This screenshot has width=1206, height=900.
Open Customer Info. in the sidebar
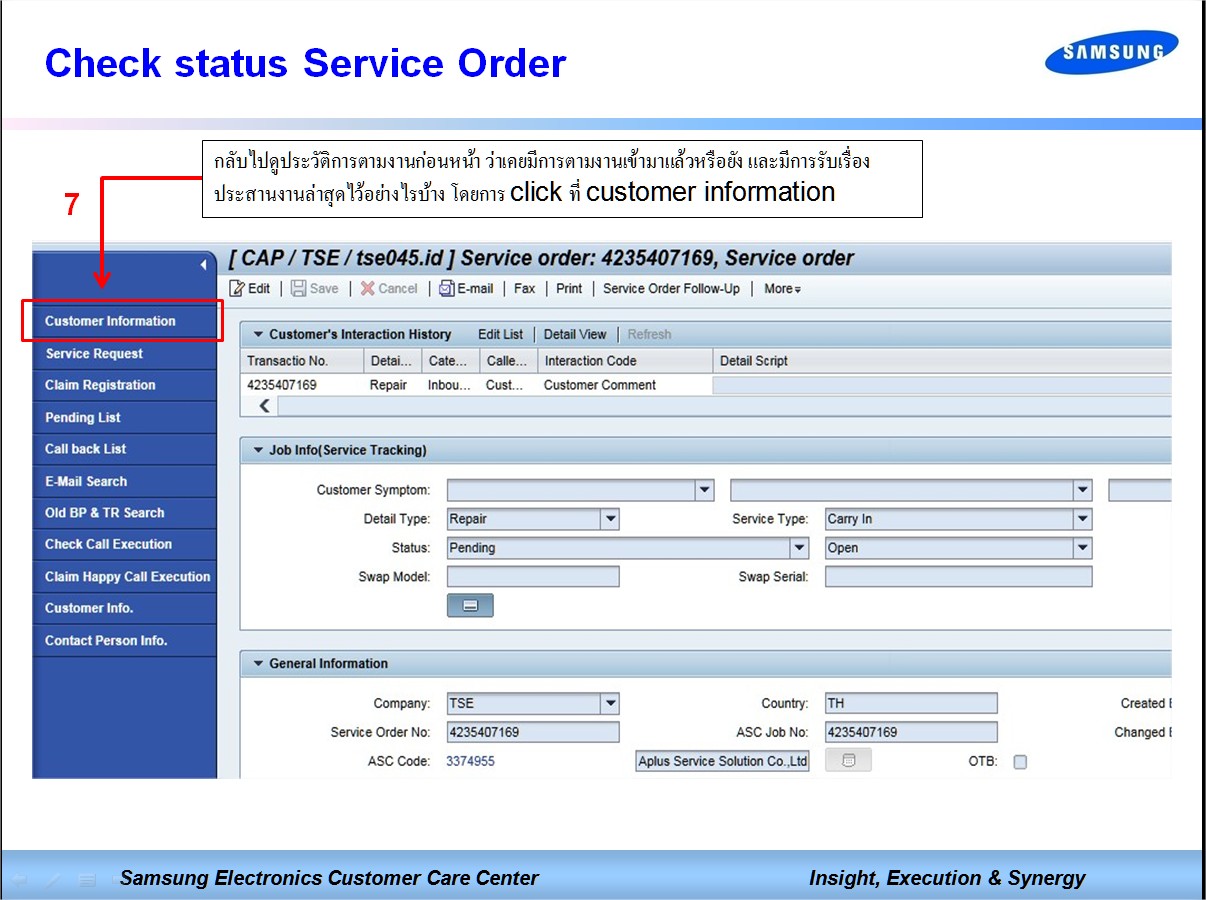point(125,608)
